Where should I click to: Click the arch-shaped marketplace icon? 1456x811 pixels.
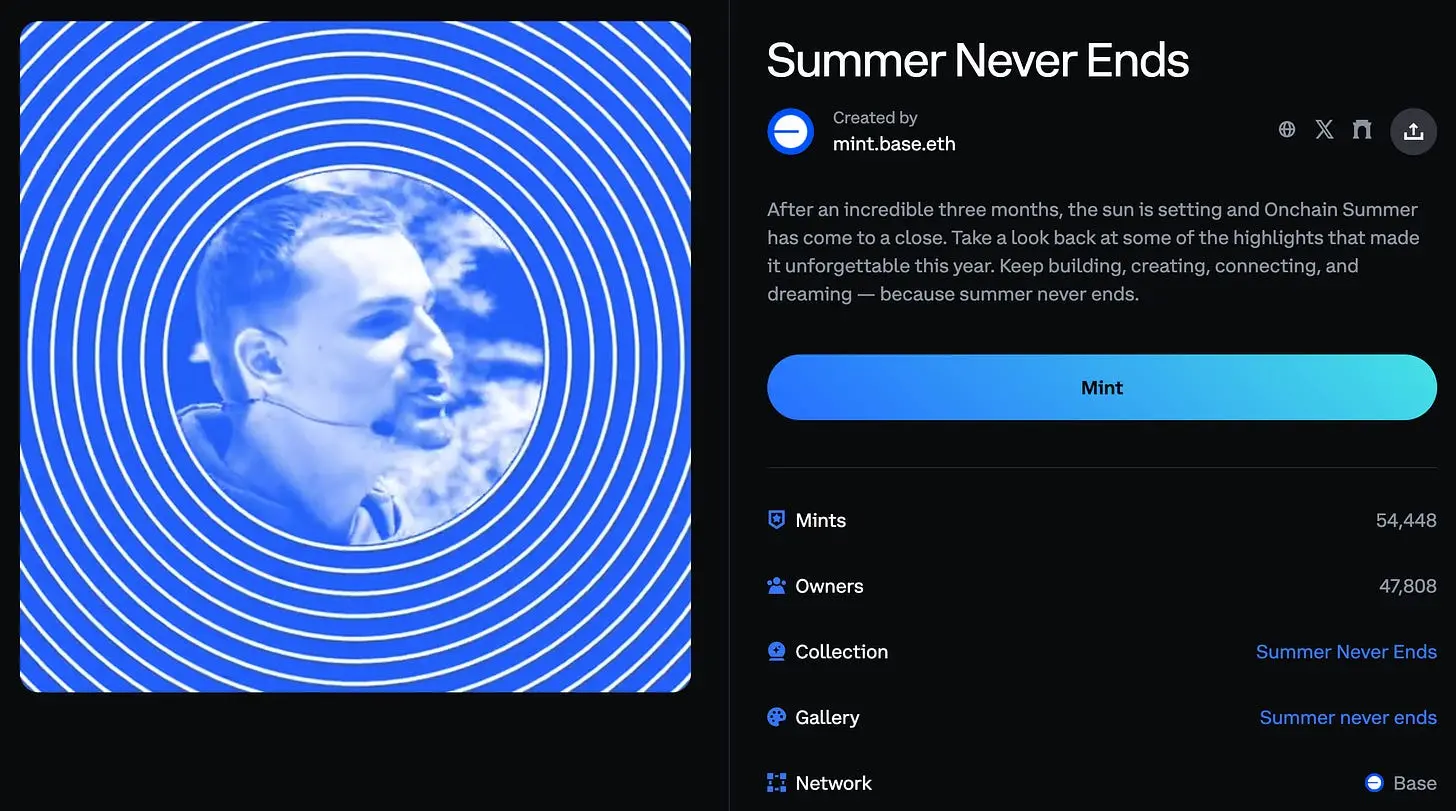tap(1362, 129)
